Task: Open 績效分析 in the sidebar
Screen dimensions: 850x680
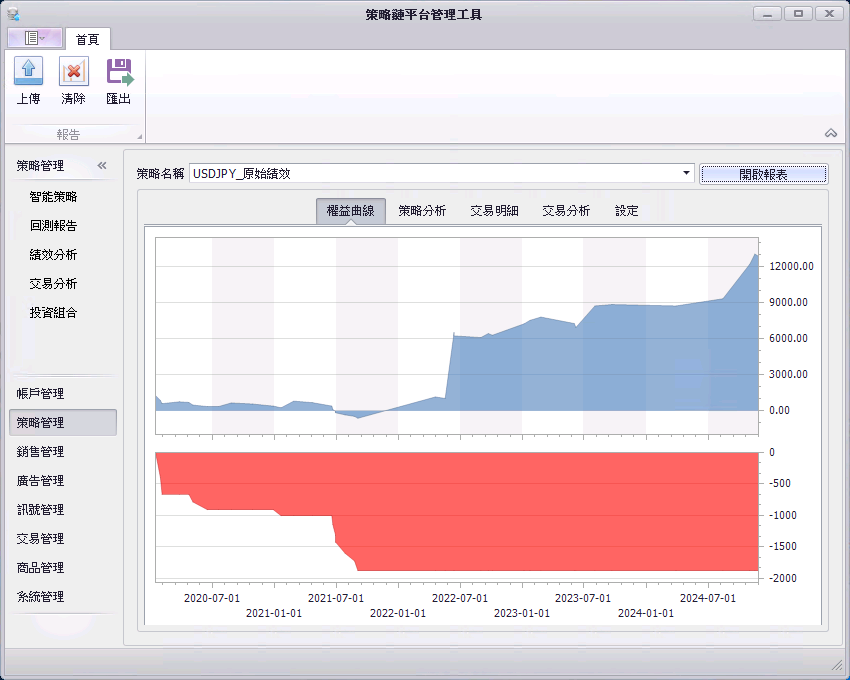Action: [53, 255]
